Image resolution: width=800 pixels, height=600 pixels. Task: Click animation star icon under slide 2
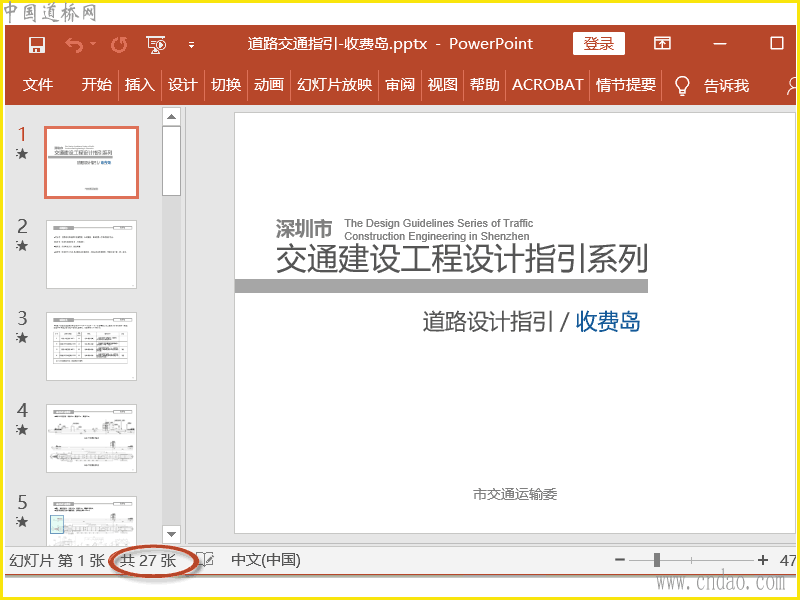click(x=21, y=245)
